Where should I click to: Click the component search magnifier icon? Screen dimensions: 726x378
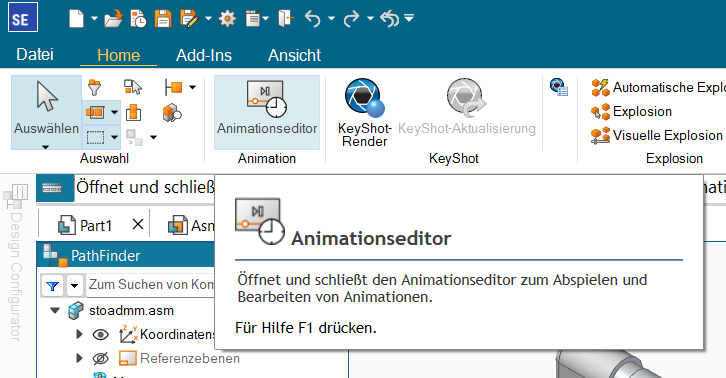172,113
